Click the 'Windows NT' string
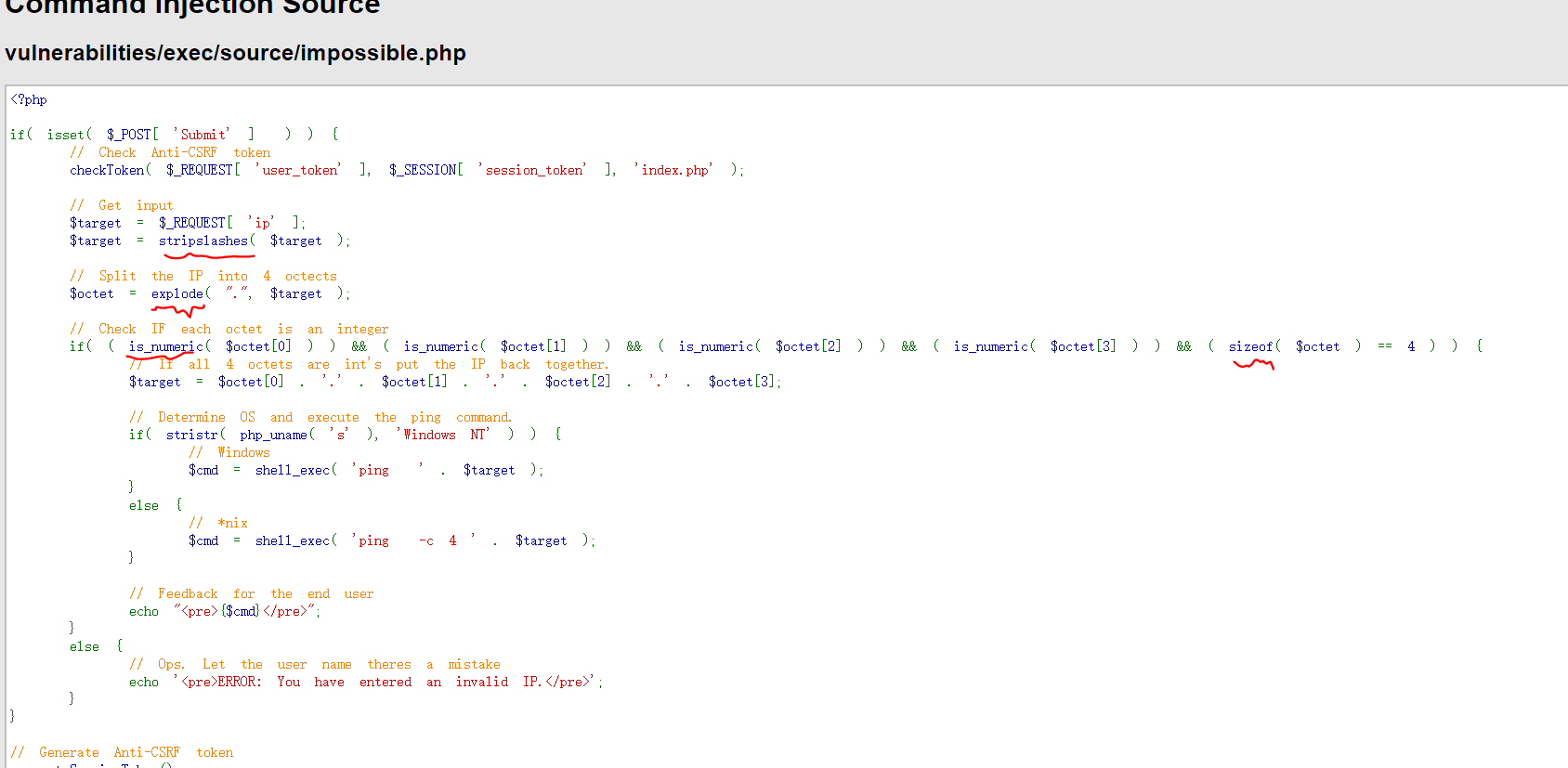 pyautogui.click(x=443, y=435)
